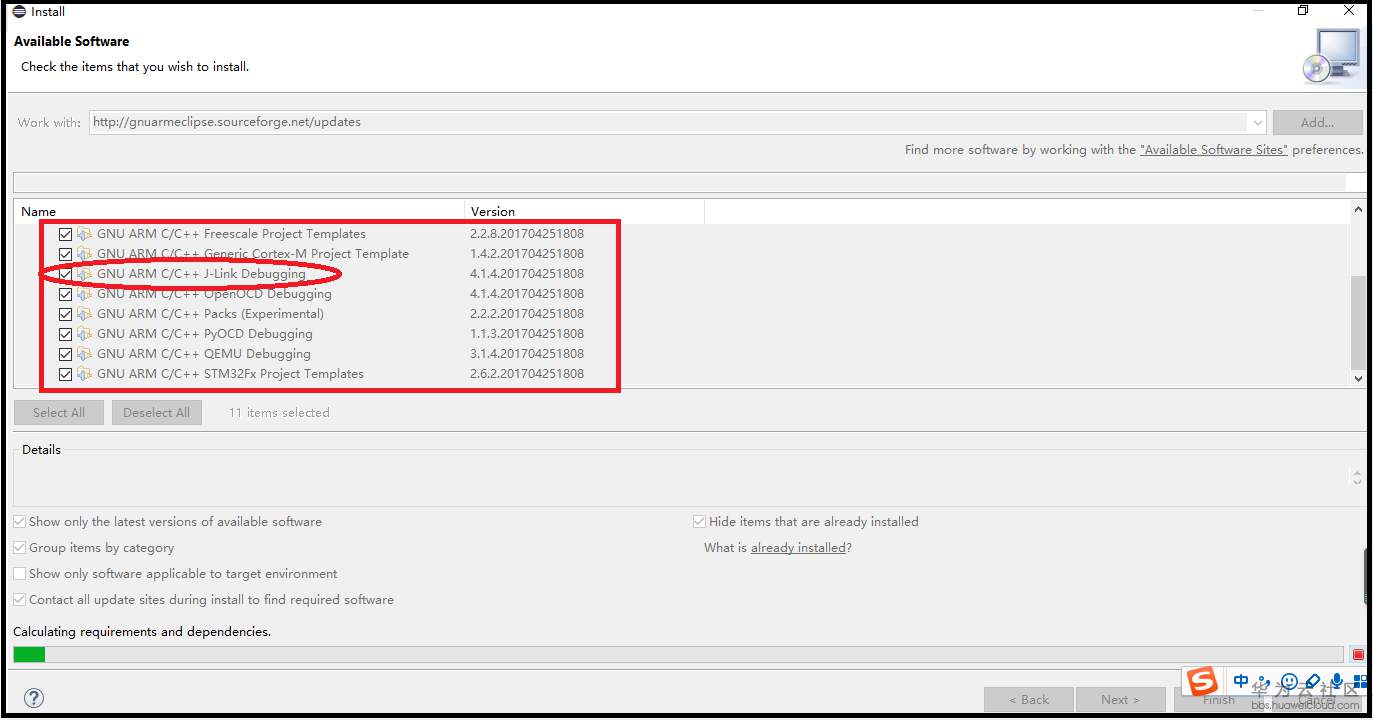This screenshot has width=1373, height=720.
Task: Open the 'already installed' link
Action: click(798, 548)
